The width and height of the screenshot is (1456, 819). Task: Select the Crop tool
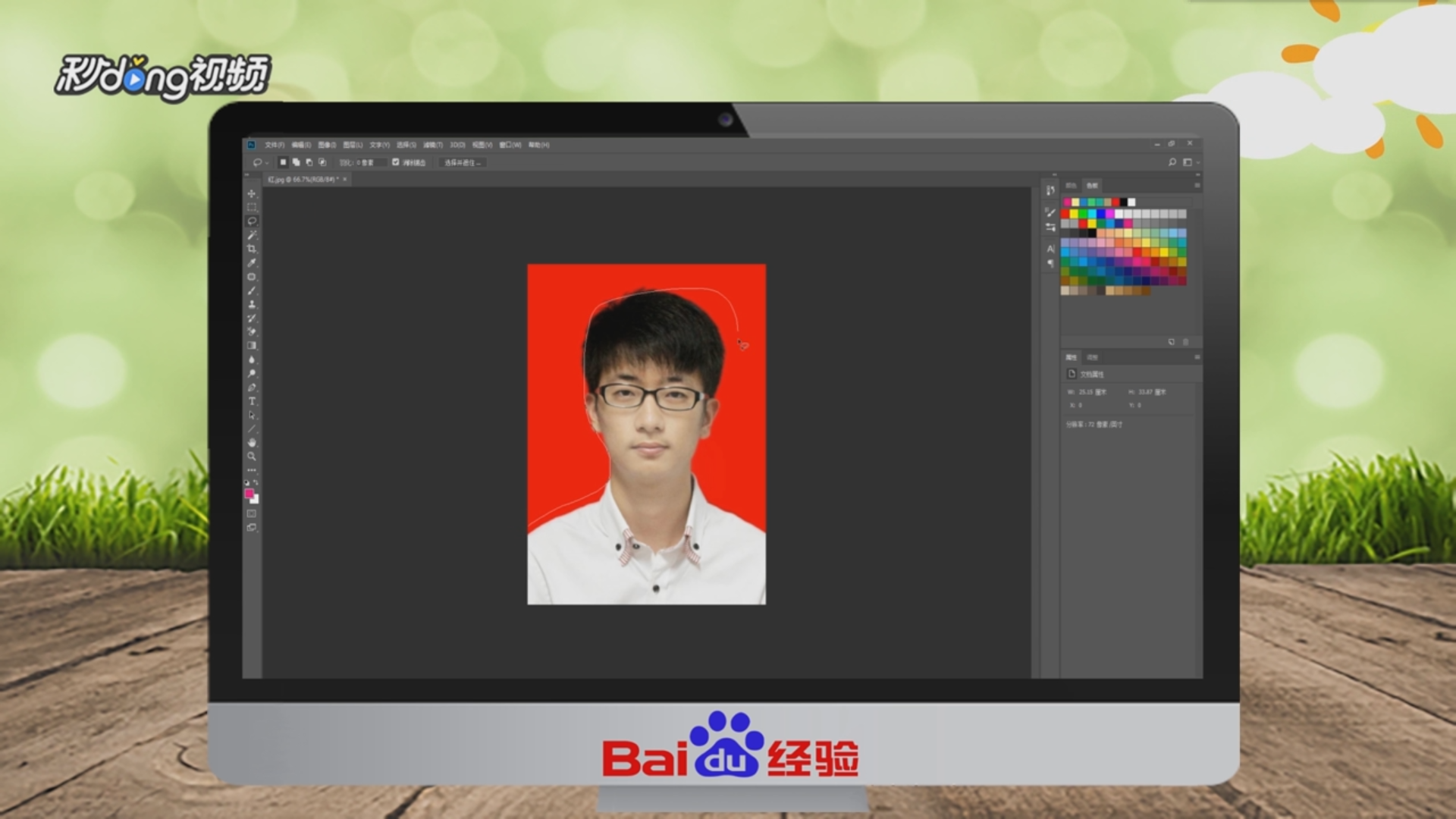coord(252,249)
